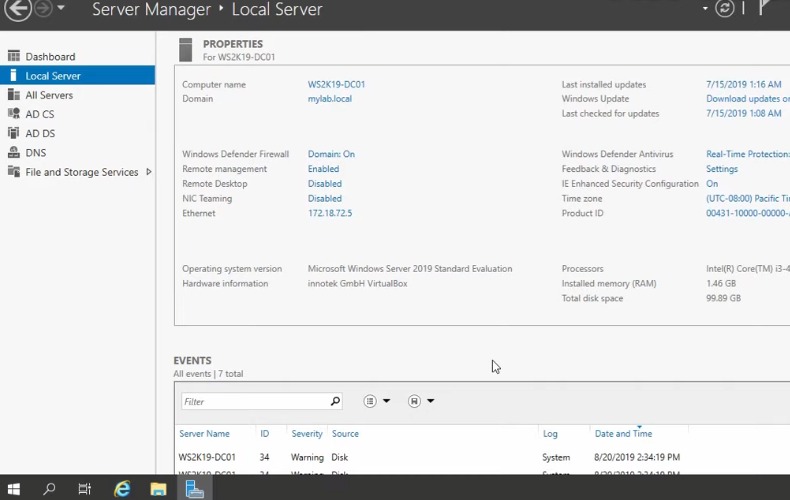
Task: Click the IE Enhanced Security Configuration On link
Action: coord(712,184)
